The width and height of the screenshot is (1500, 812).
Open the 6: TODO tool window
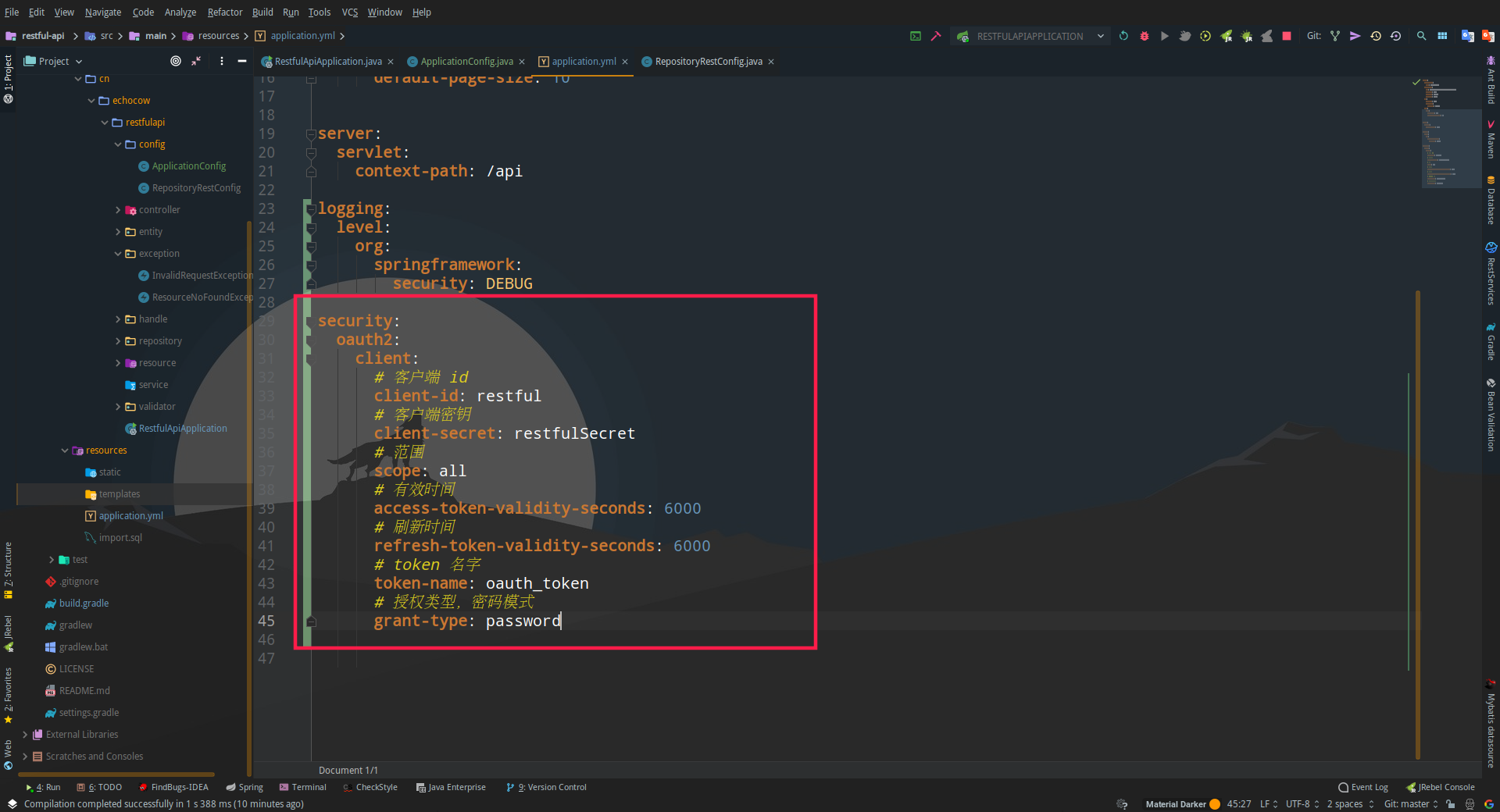tap(99, 787)
